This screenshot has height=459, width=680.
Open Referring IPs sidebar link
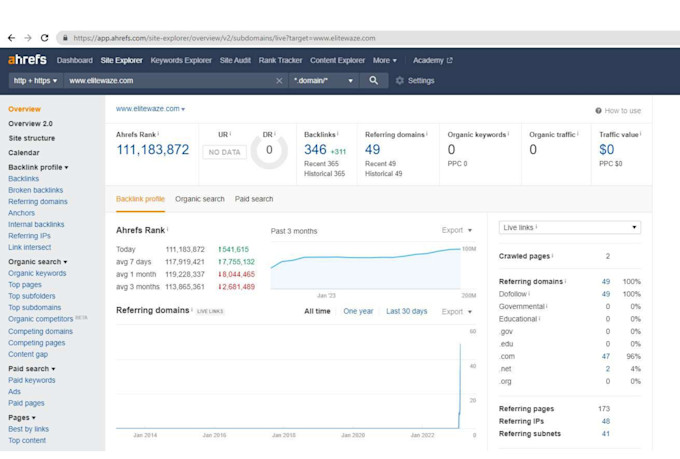click(29, 236)
